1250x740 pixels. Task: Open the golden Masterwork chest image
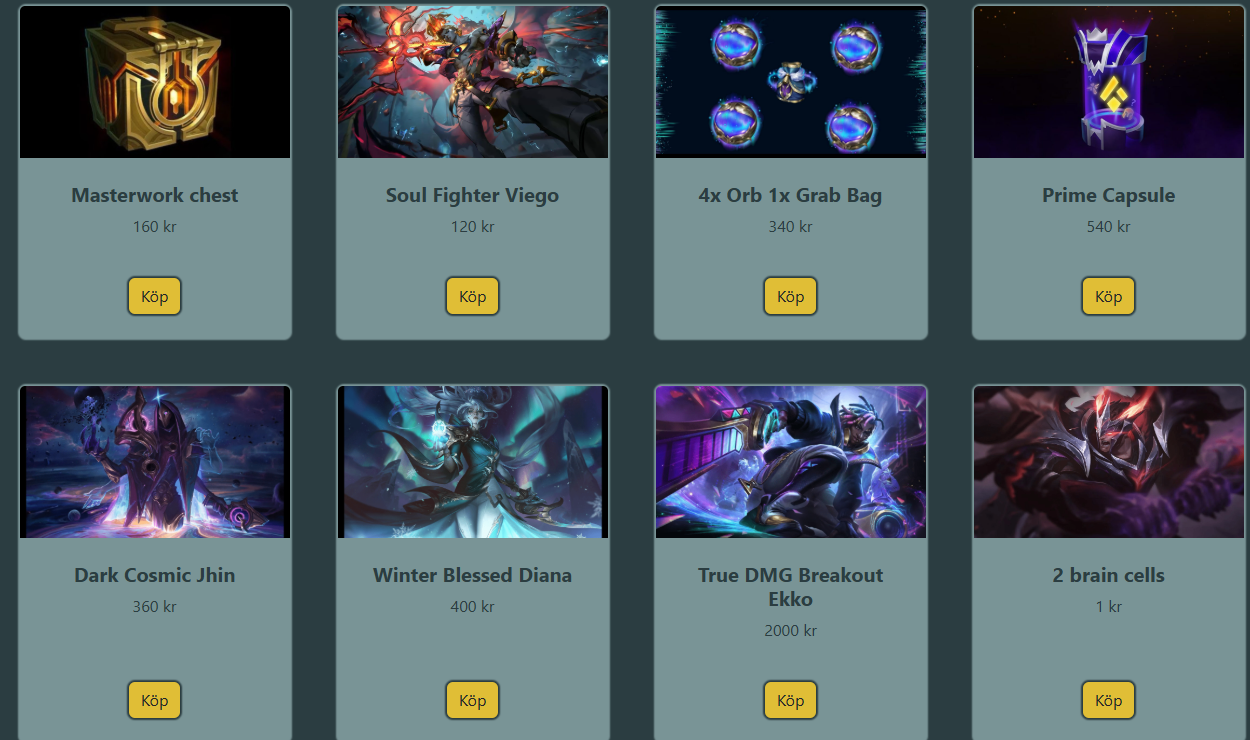point(155,82)
